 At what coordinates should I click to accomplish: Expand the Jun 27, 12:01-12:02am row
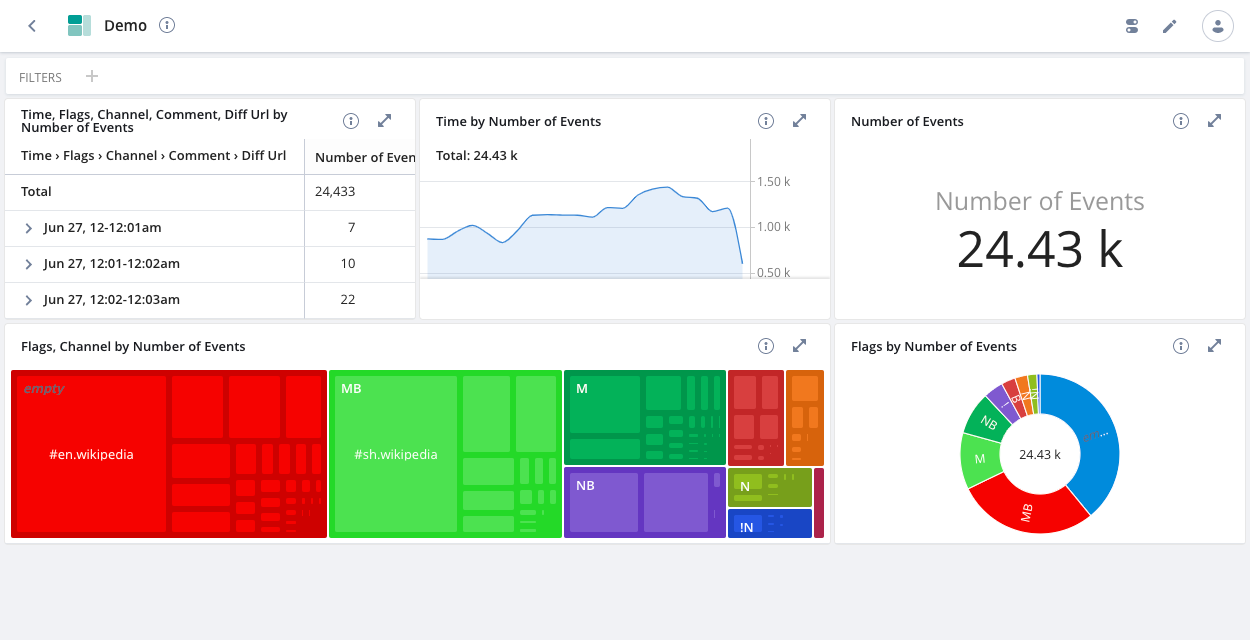(29, 264)
